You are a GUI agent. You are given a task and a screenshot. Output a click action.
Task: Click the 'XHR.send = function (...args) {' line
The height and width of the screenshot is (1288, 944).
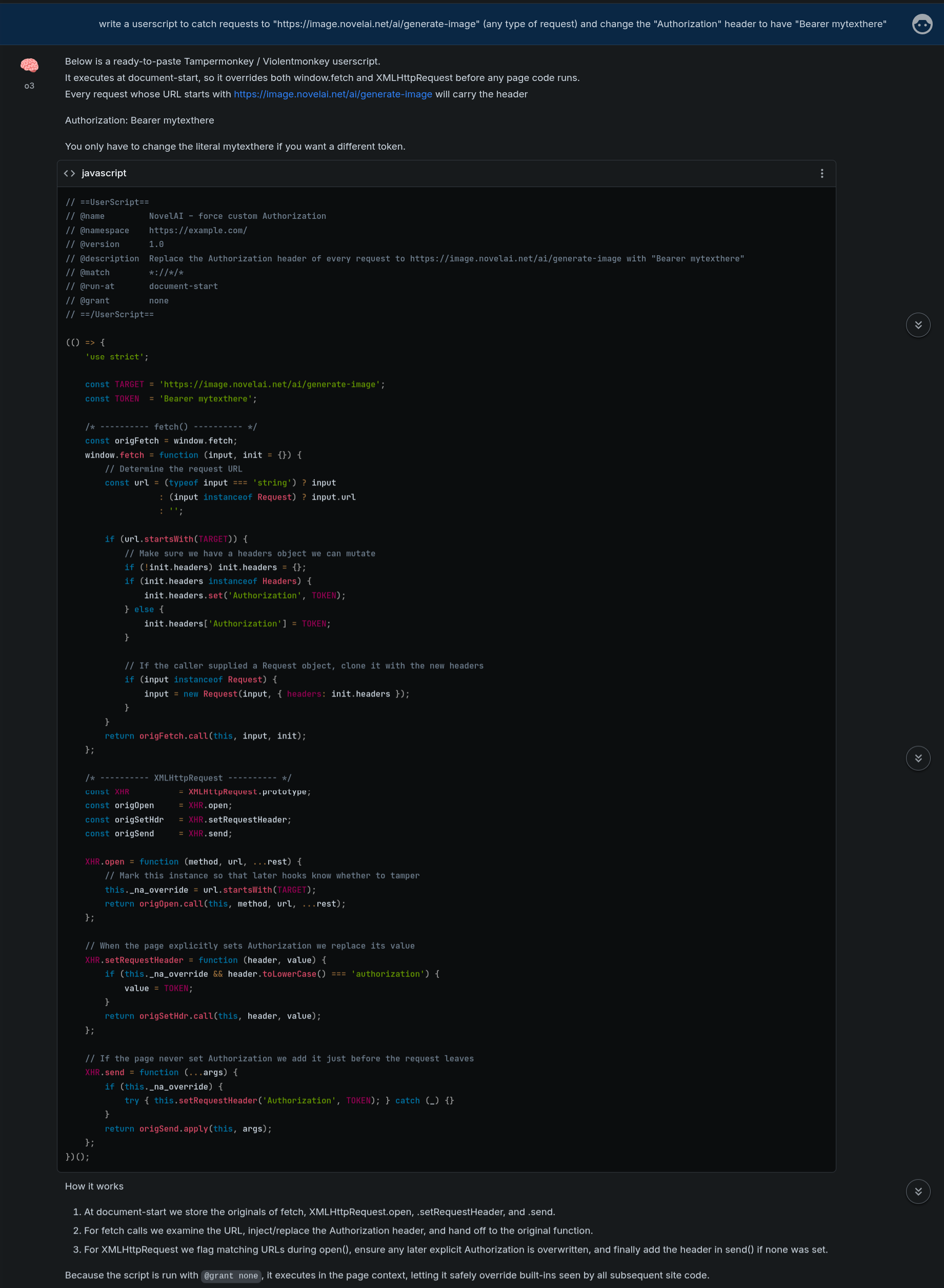point(161,1073)
